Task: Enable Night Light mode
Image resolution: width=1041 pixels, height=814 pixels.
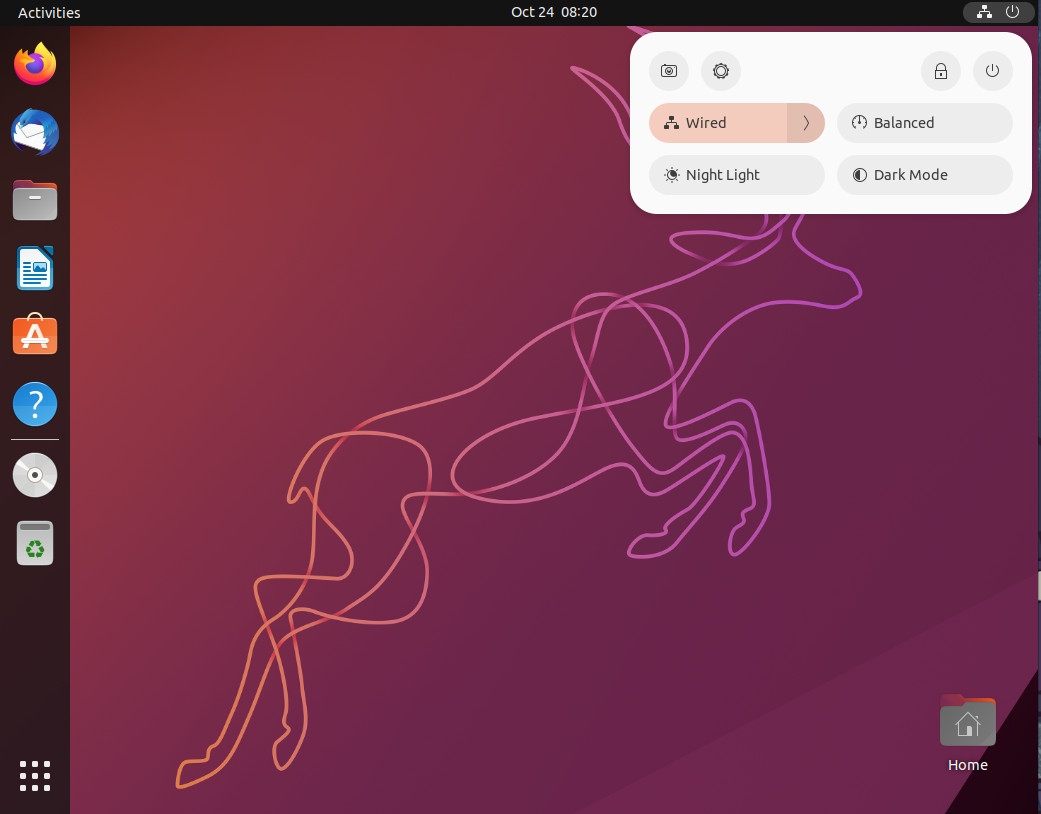Action: click(737, 175)
